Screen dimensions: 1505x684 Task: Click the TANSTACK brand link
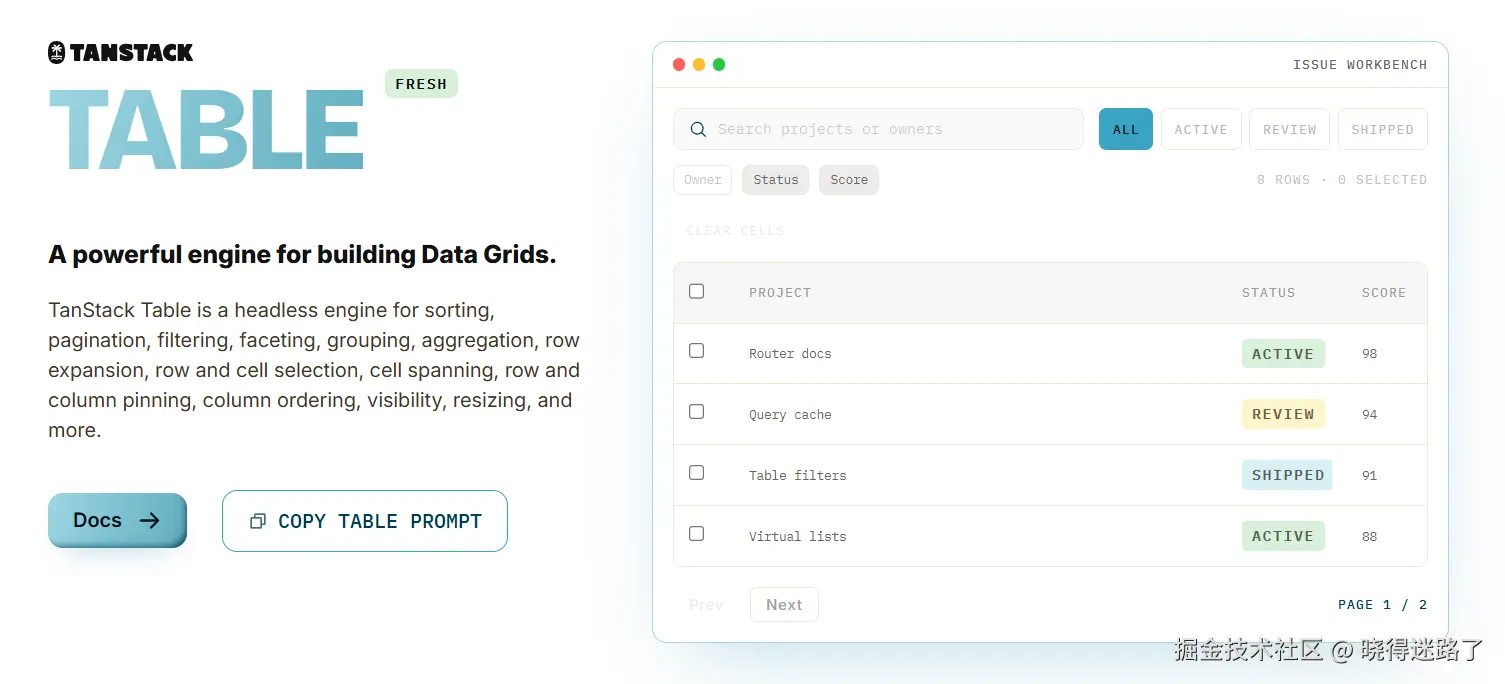click(x=121, y=52)
